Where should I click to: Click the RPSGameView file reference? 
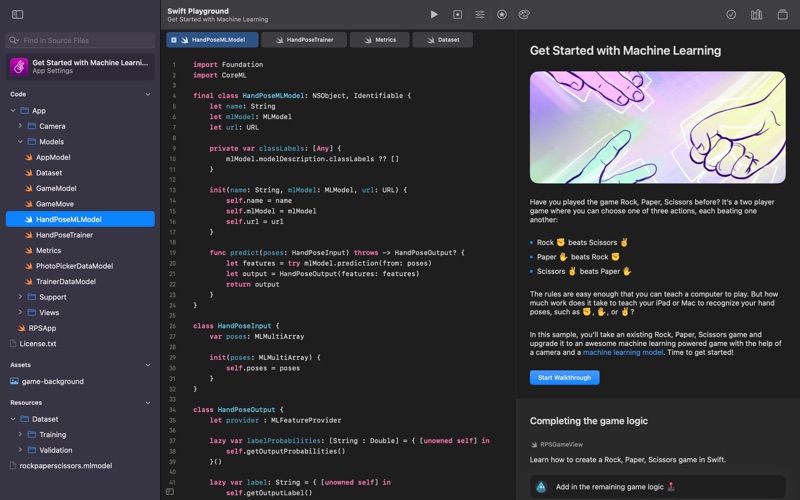(x=557, y=444)
